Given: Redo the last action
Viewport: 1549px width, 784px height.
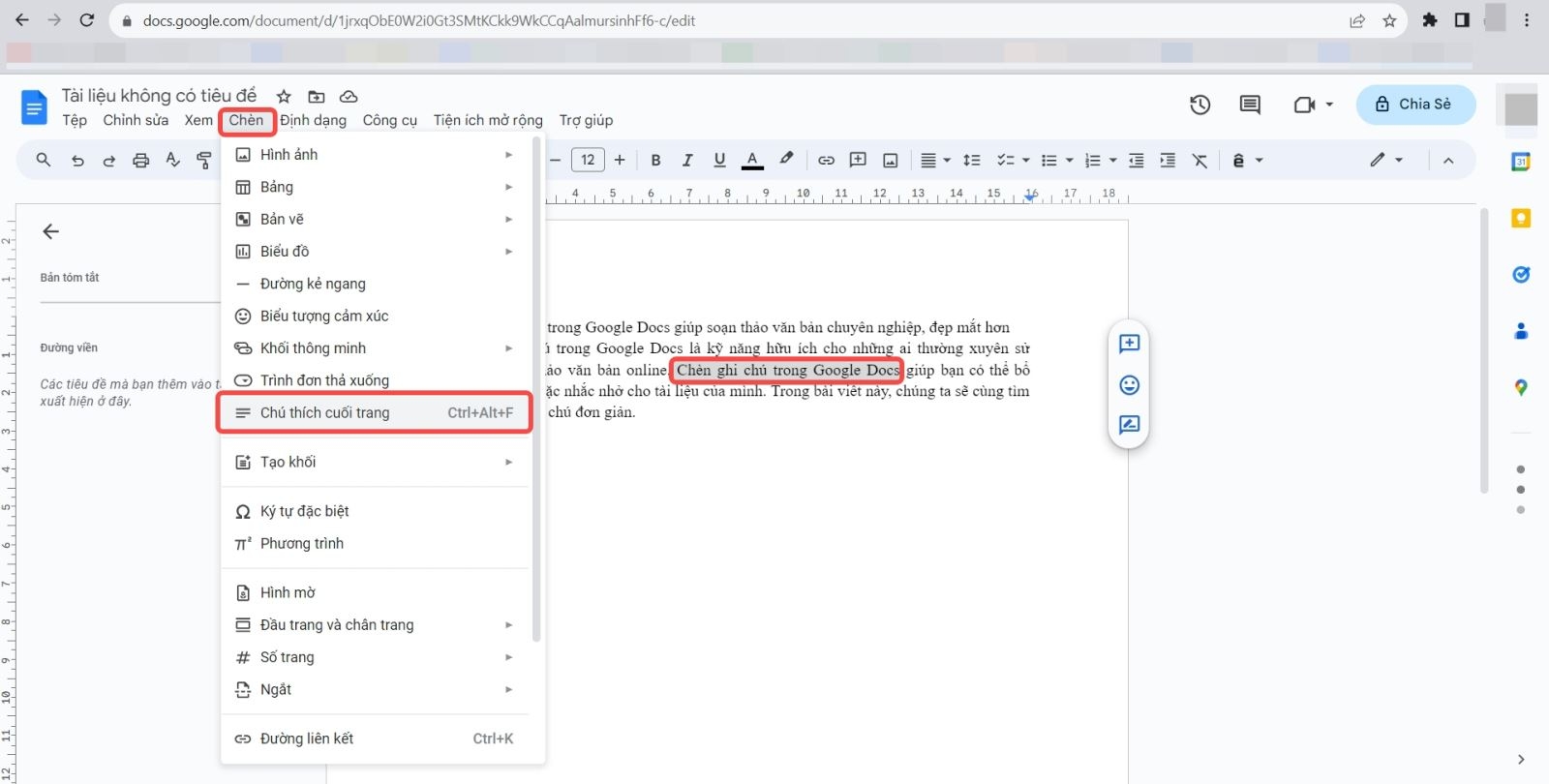Looking at the screenshot, I should (x=109, y=161).
